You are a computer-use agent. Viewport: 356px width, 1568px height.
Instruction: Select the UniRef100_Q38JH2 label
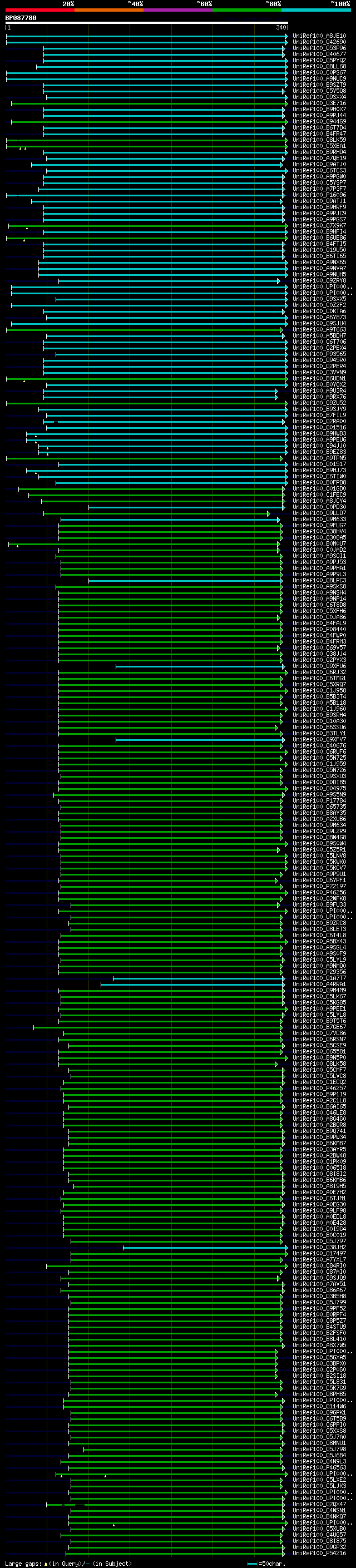click(x=319, y=1247)
